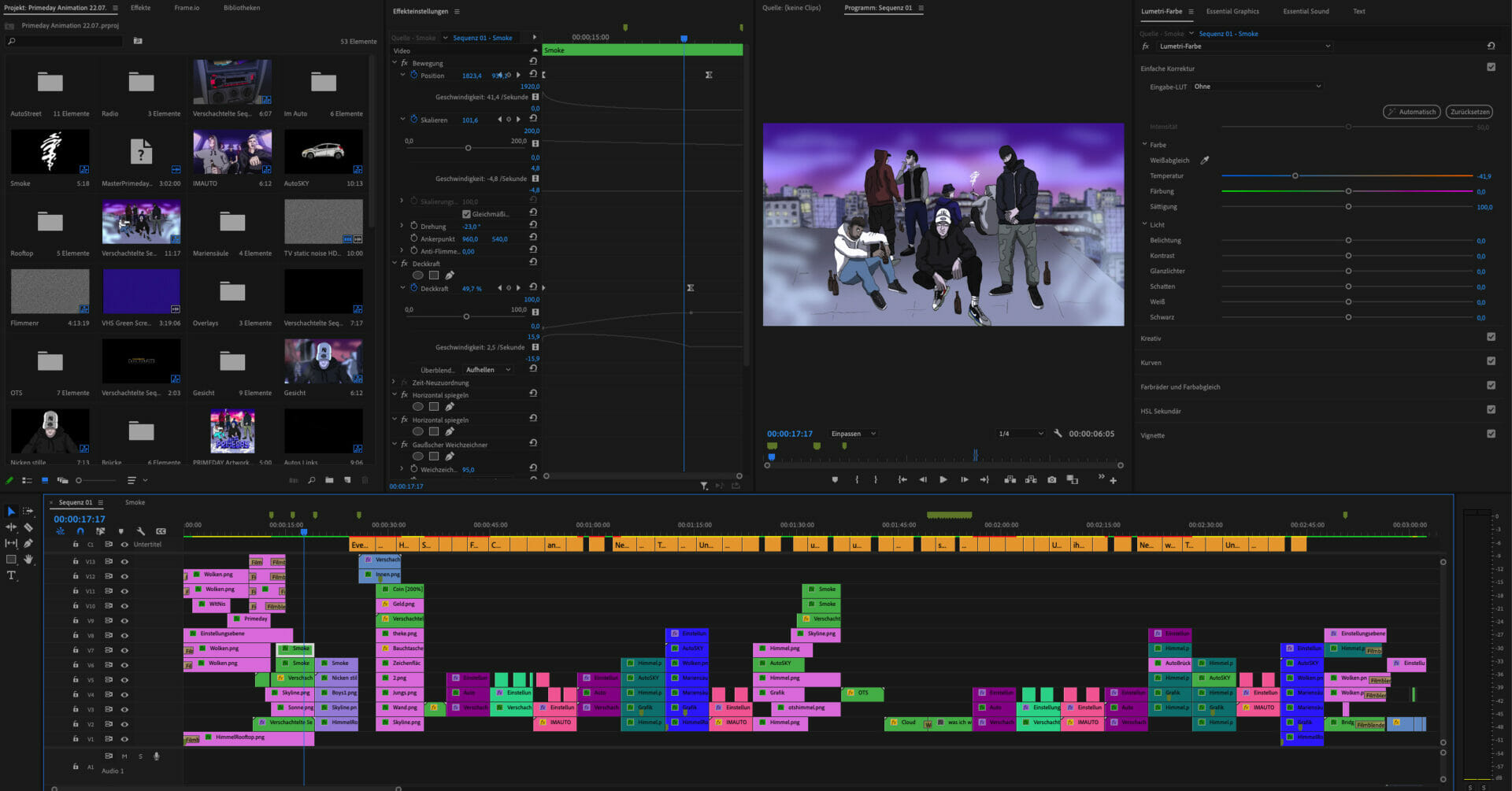
Task: Open the button editor plus icon
Action: point(1113,480)
